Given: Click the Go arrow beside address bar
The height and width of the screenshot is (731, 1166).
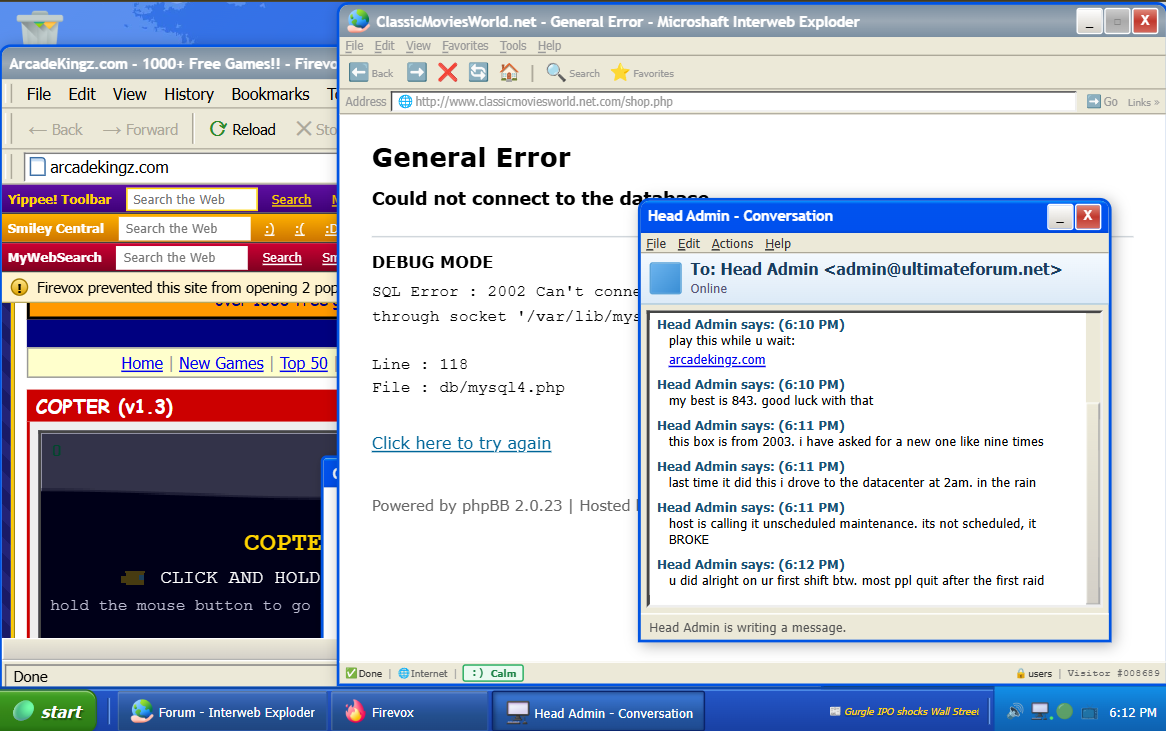Looking at the screenshot, I should pyautogui.click(x=1094, y=101).
